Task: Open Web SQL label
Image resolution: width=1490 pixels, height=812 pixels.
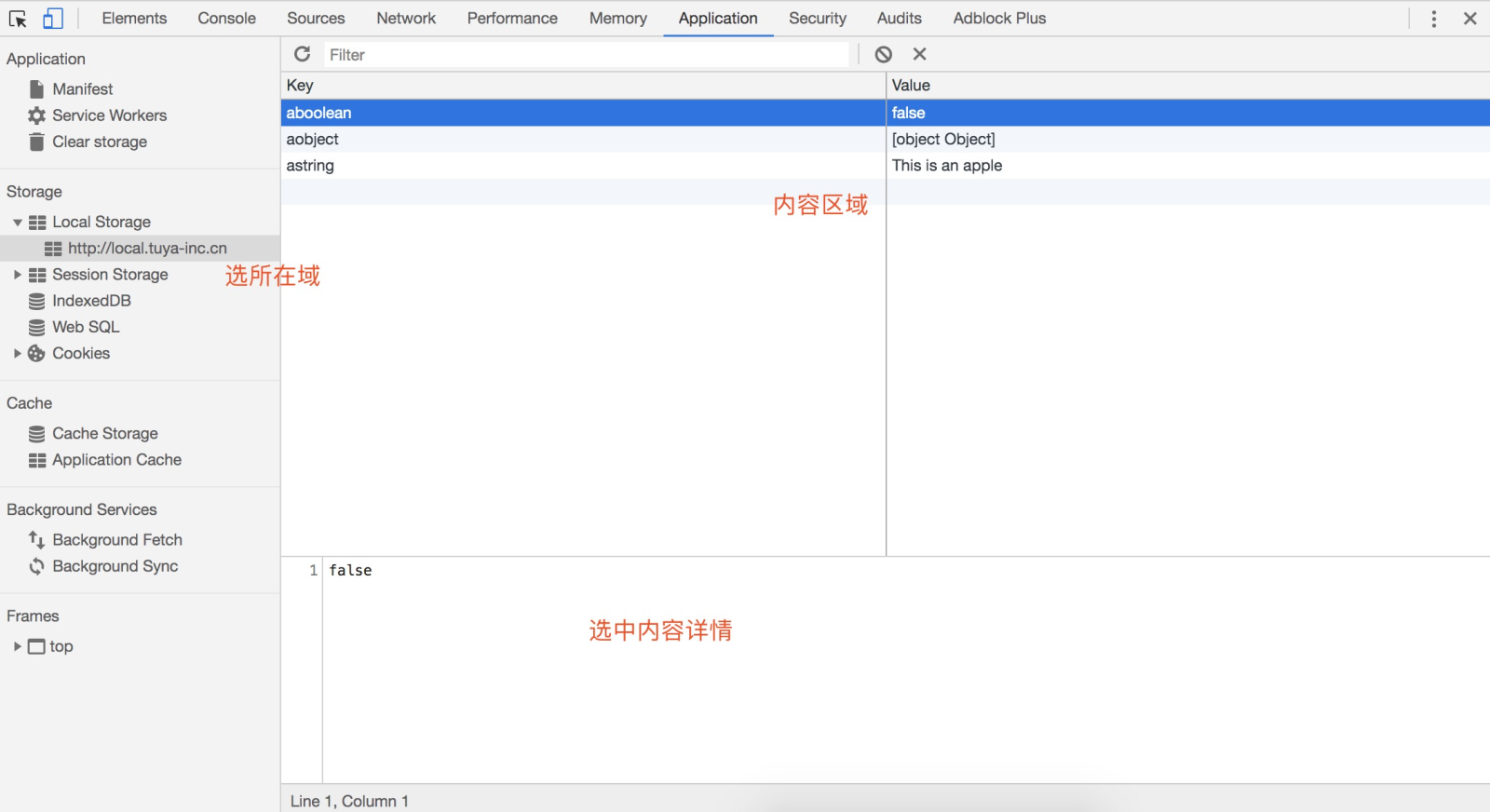Action: click(x=86, y=327)
